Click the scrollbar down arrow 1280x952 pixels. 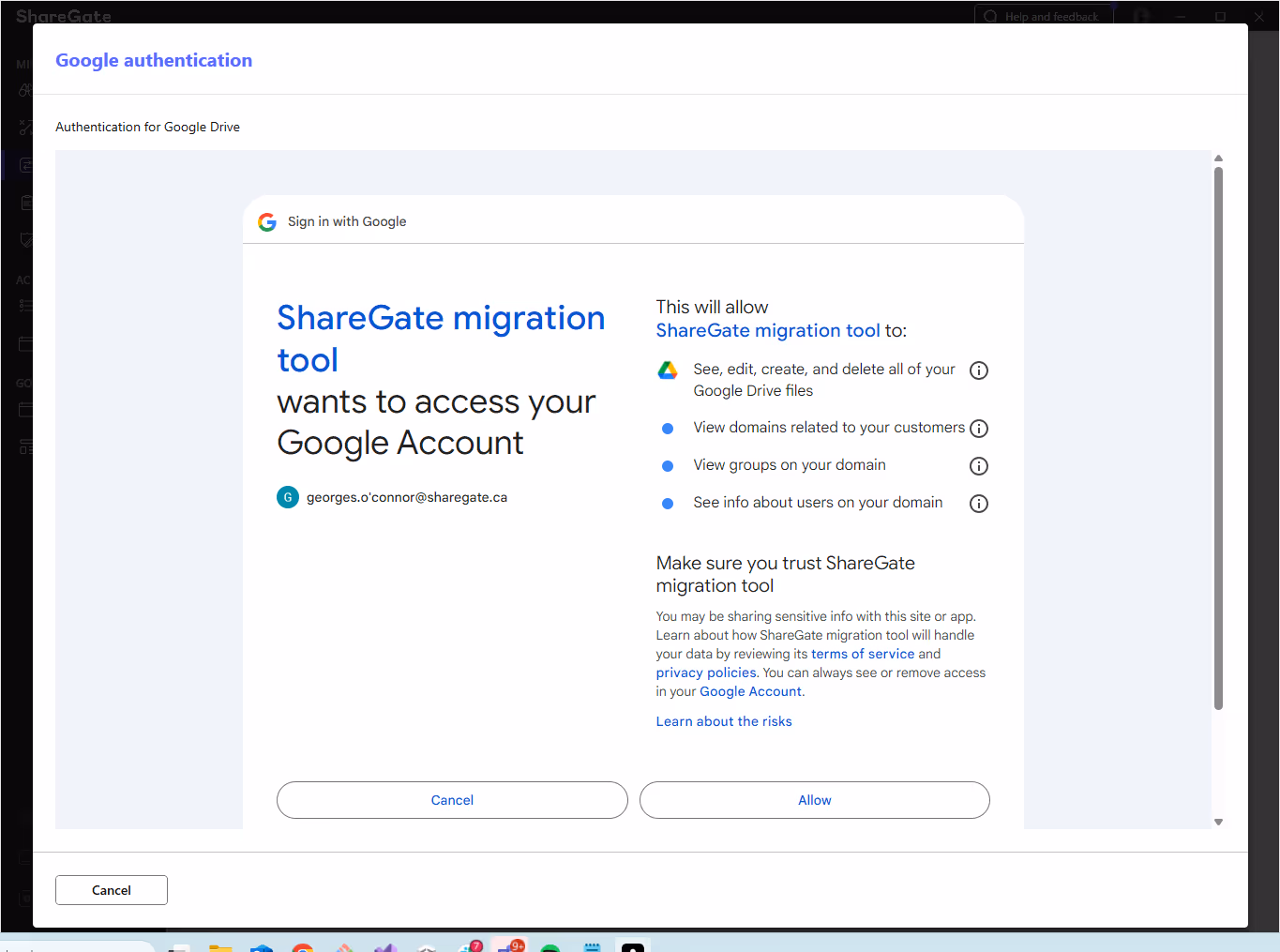pyautogui.click(x=1218, y=822)
